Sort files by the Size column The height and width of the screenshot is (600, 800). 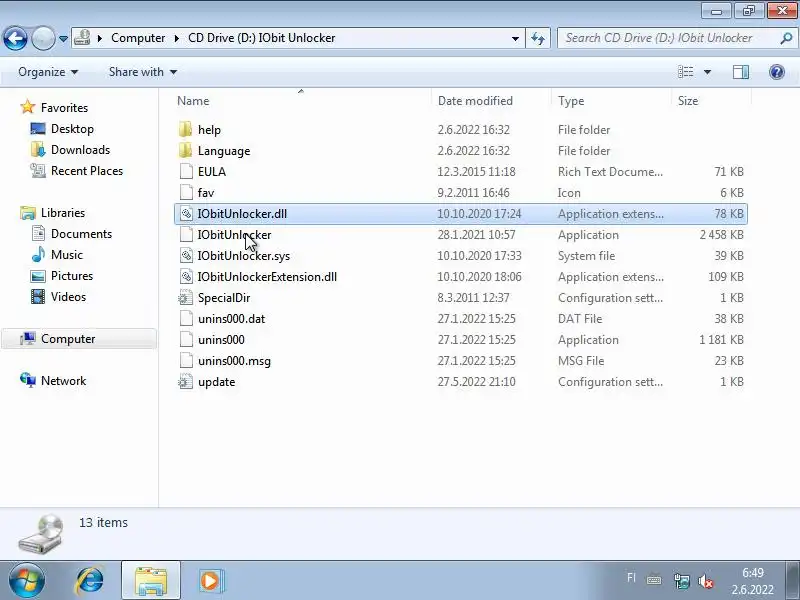click(x=711, y=101)
